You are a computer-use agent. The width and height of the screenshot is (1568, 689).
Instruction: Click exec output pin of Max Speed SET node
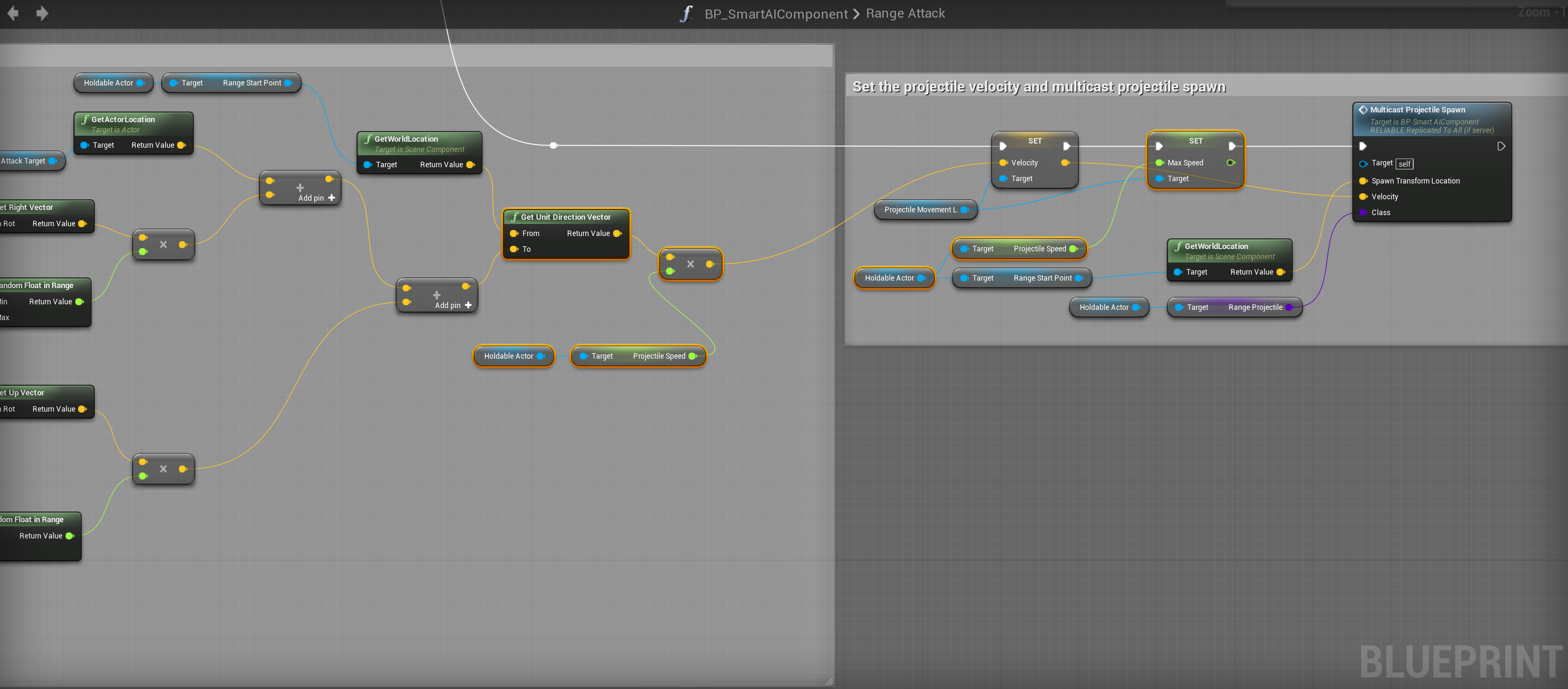[x=1231, y=146]
